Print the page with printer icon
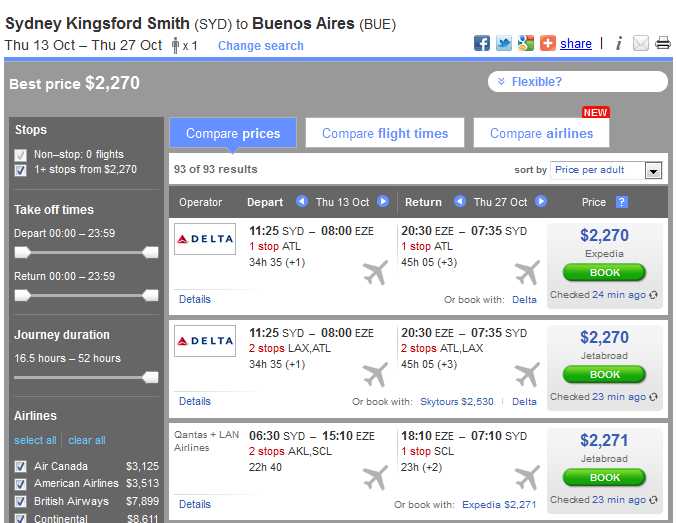The image size is (676, 523). click(663, 43)
